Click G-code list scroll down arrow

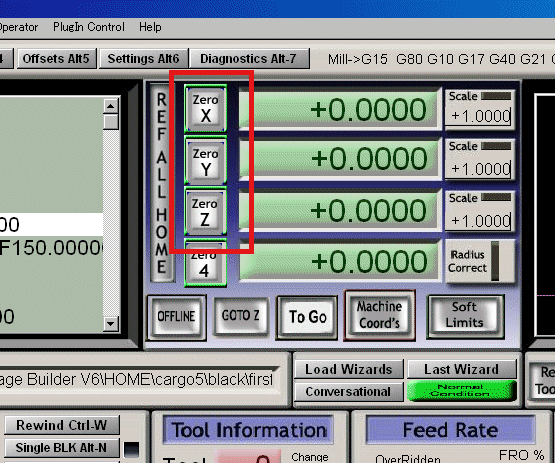(x=111, y=324)
